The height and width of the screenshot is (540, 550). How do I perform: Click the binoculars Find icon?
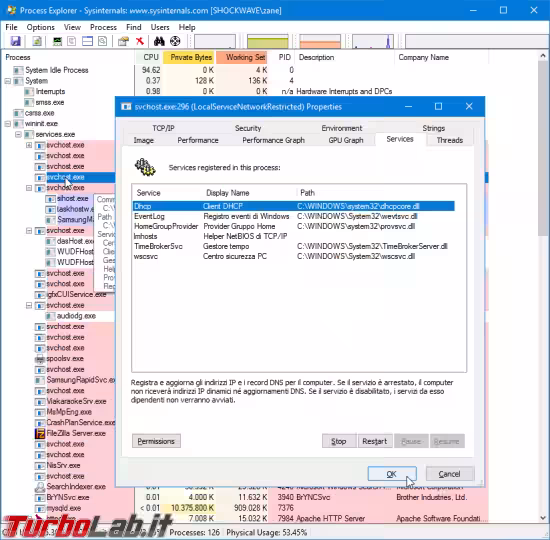click(159, 41)
